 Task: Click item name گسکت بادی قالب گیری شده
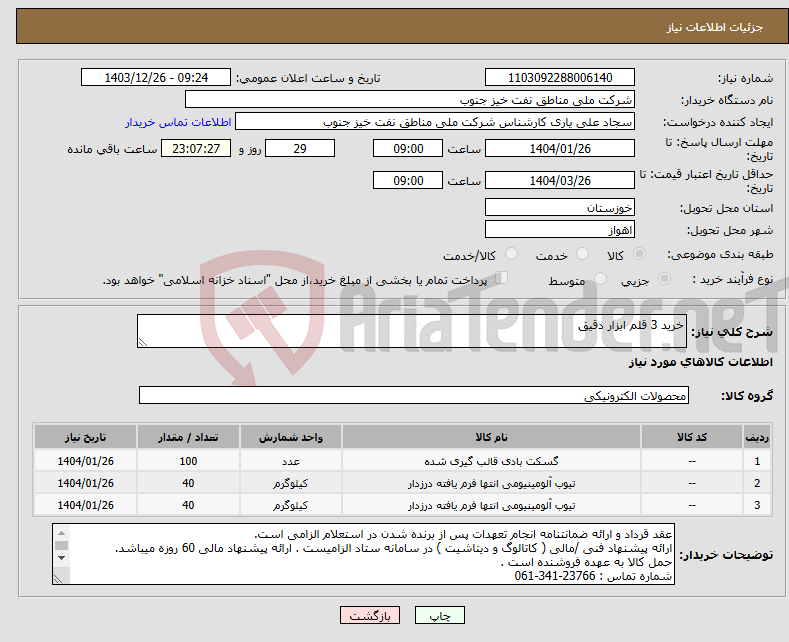(x=491, y=461)
